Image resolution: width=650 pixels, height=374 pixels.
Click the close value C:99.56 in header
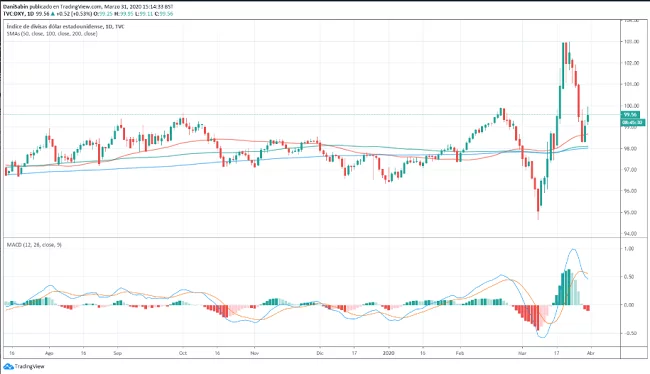pyautogui.click(x=164, y=14)
